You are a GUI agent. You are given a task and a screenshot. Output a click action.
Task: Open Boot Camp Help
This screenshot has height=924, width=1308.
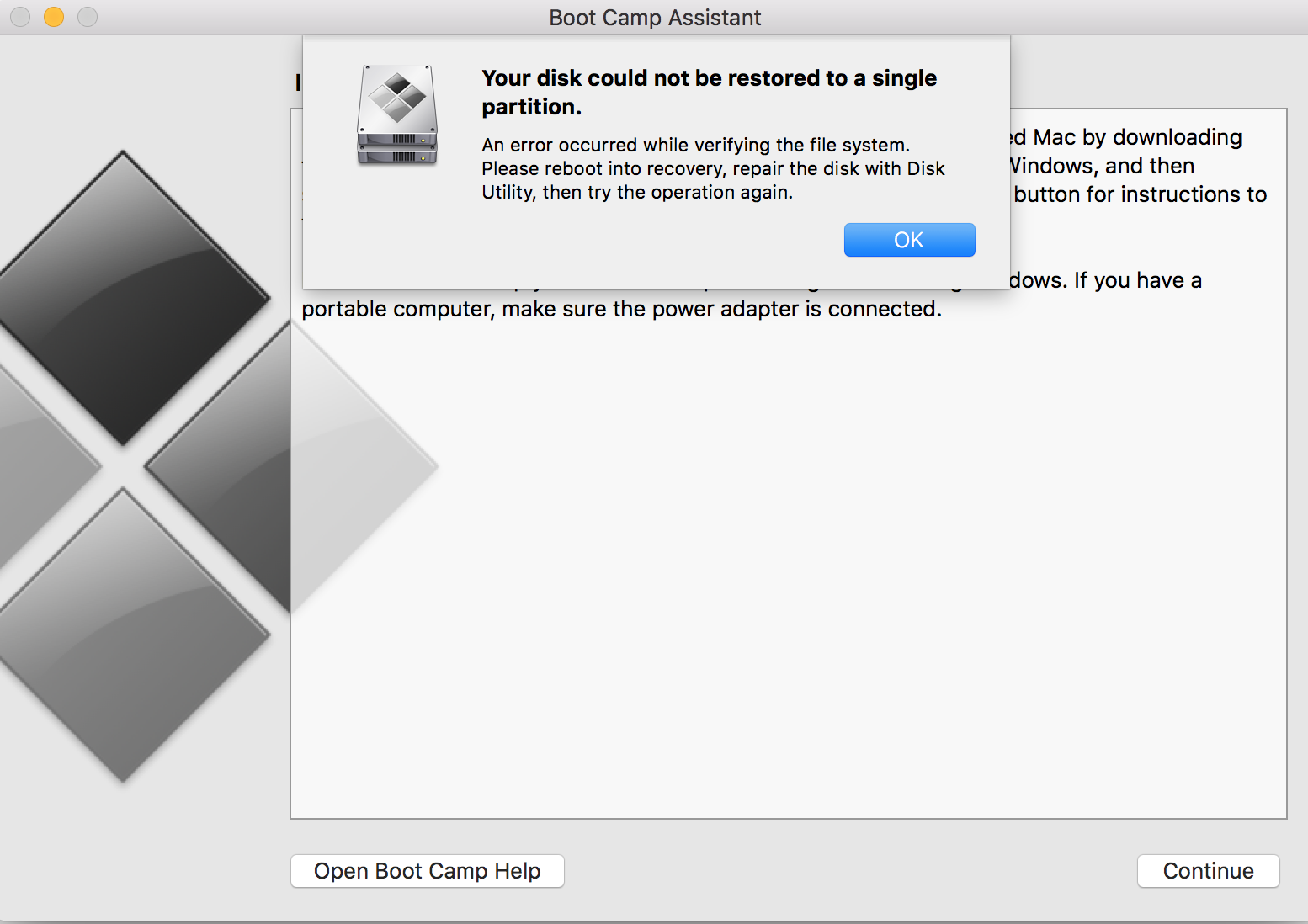428,871
